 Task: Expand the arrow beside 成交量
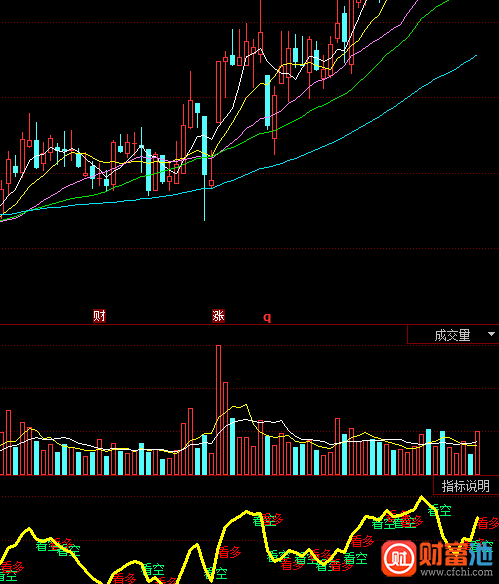click(x=491, y=334)
